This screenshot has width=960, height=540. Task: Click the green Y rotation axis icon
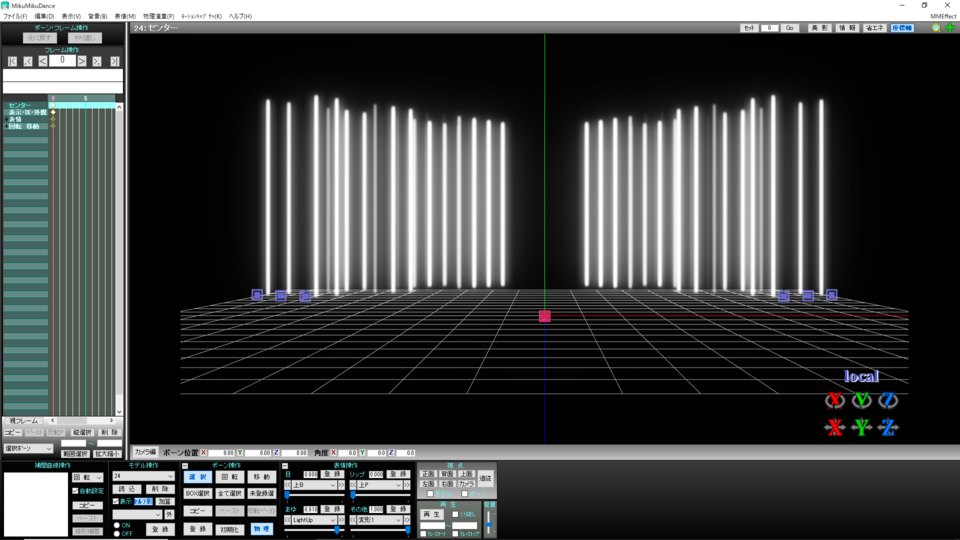click(x=861, y=400)
